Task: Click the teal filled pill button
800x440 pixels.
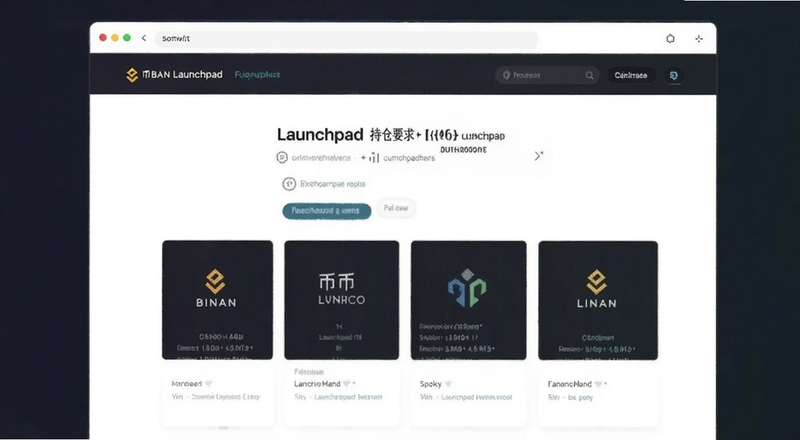Action: 327,211
